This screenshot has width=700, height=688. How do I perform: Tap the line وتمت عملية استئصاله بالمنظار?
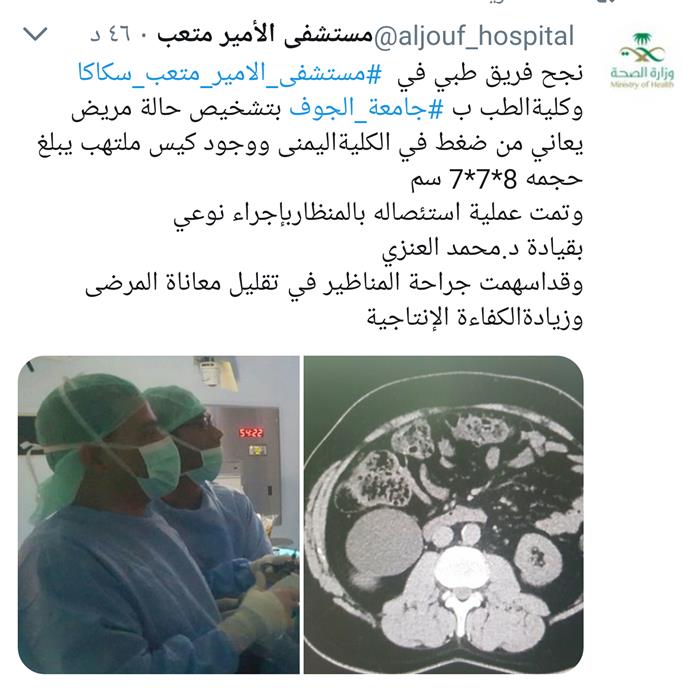378,213
